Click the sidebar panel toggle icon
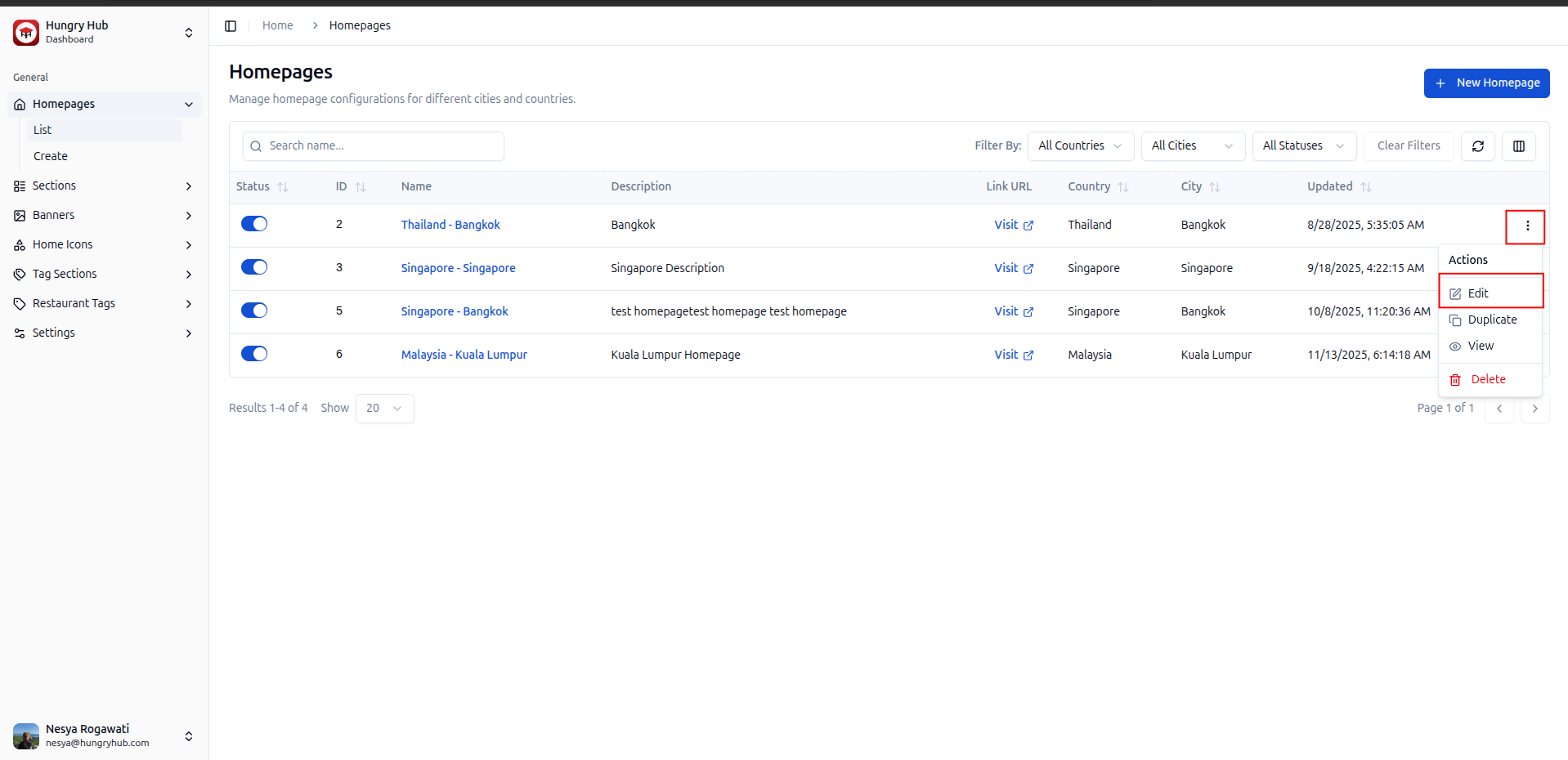Image resolution: width=1568 pixels, height=760 pixels. 231,26
